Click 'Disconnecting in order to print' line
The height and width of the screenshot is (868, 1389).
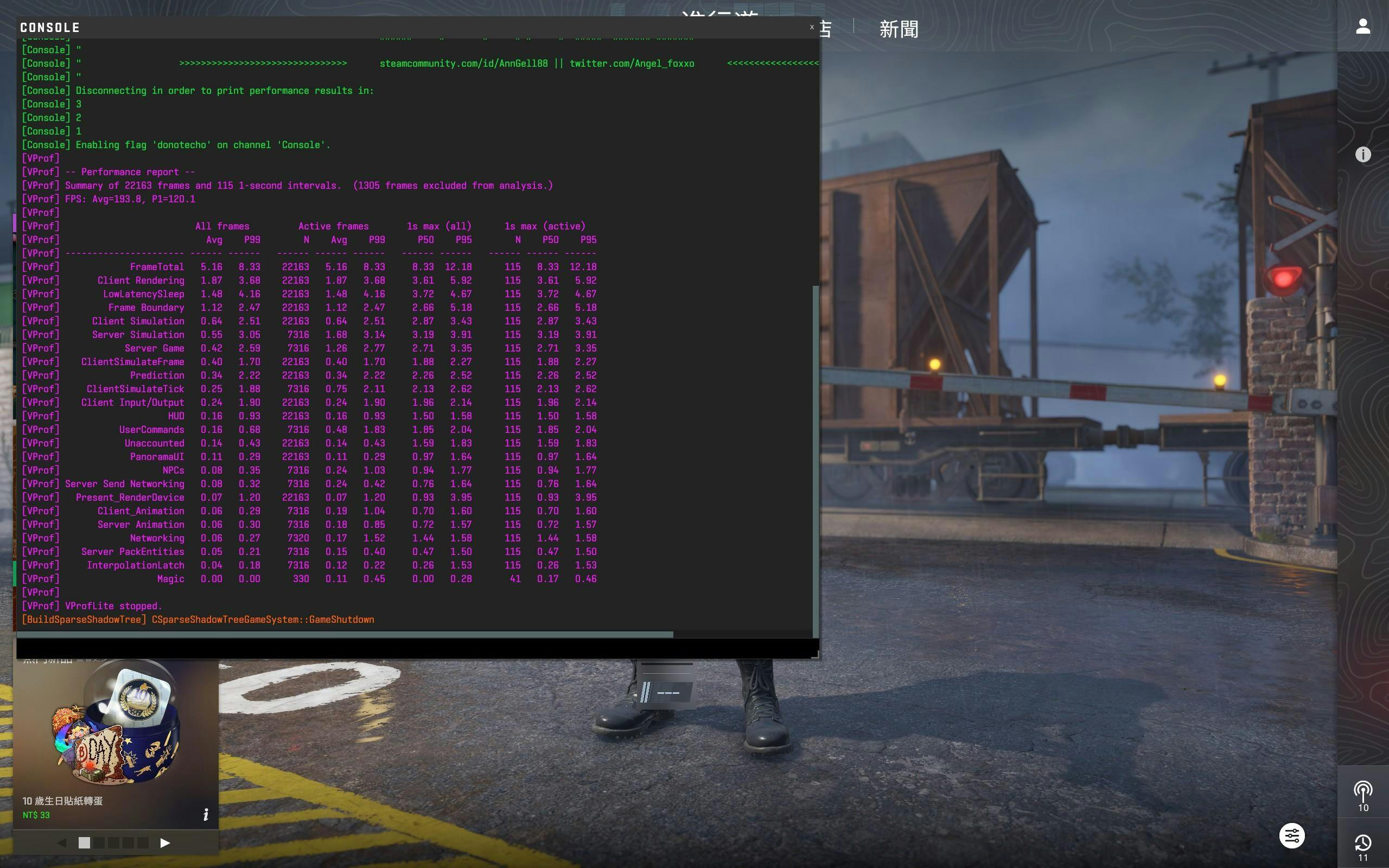[x=225, y=91]
